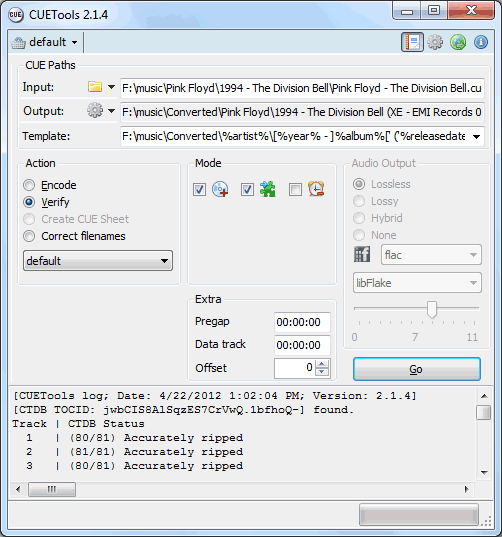Uncheck the first Mode checkbox

click(199, 189)
